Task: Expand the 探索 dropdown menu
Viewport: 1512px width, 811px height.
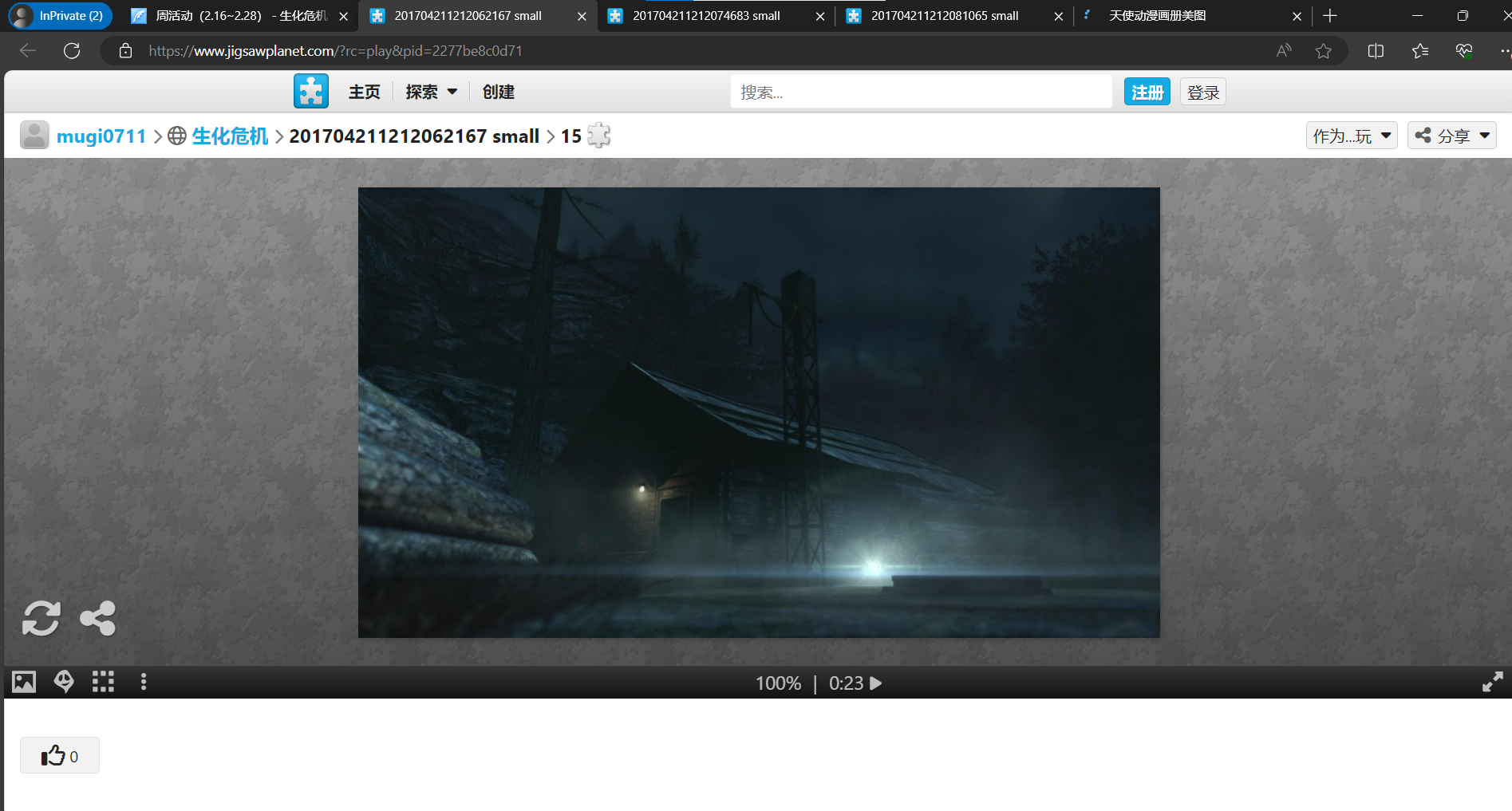Action: pos(429,92)
